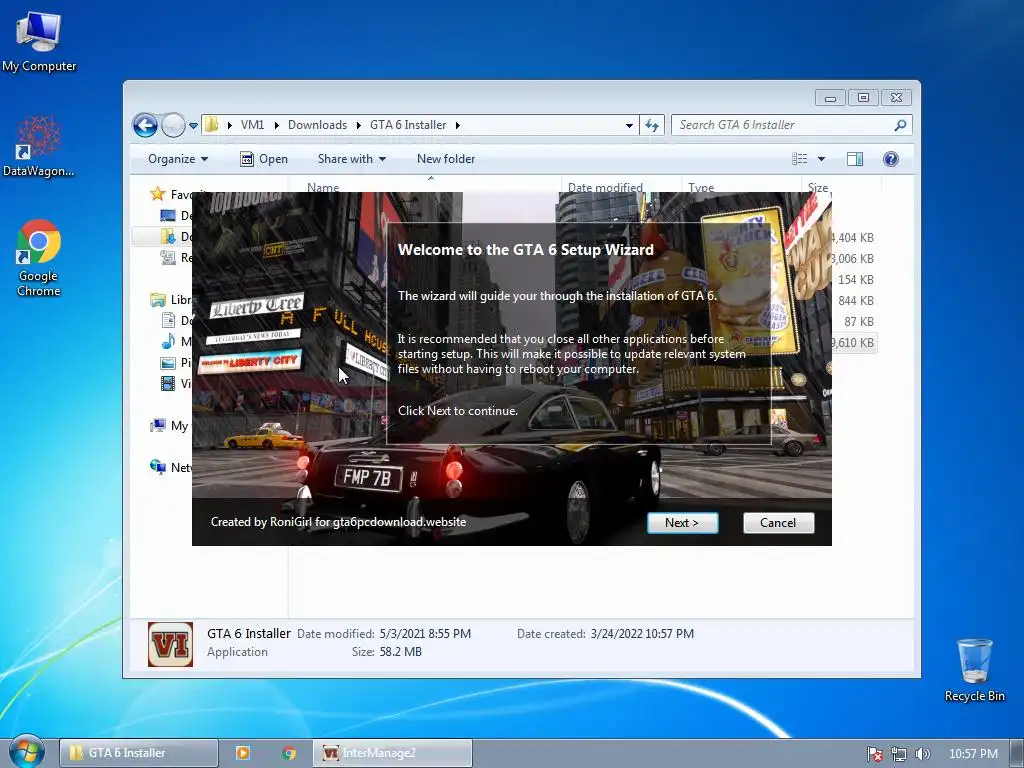The image size is (1024, 768).
Task: Click Open in the Explorer toolbar
Action: coord(264,159)
